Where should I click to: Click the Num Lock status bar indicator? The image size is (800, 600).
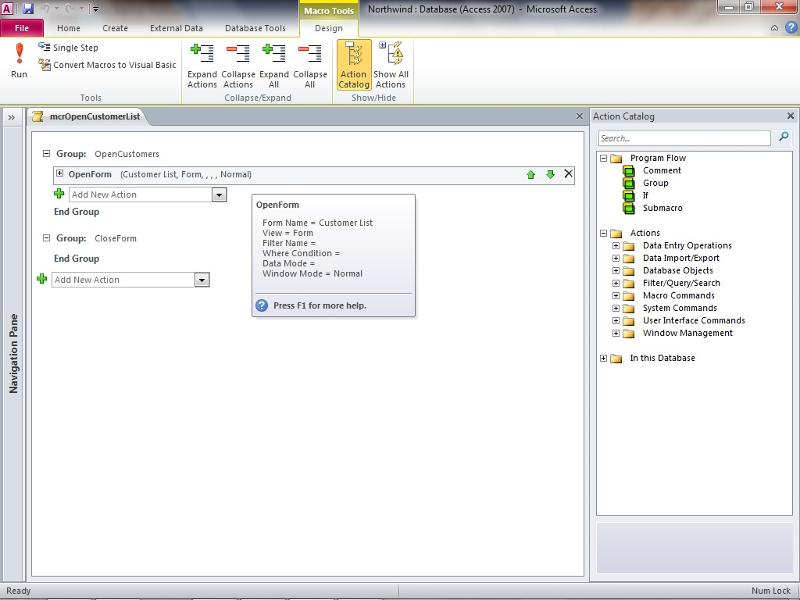770,591
